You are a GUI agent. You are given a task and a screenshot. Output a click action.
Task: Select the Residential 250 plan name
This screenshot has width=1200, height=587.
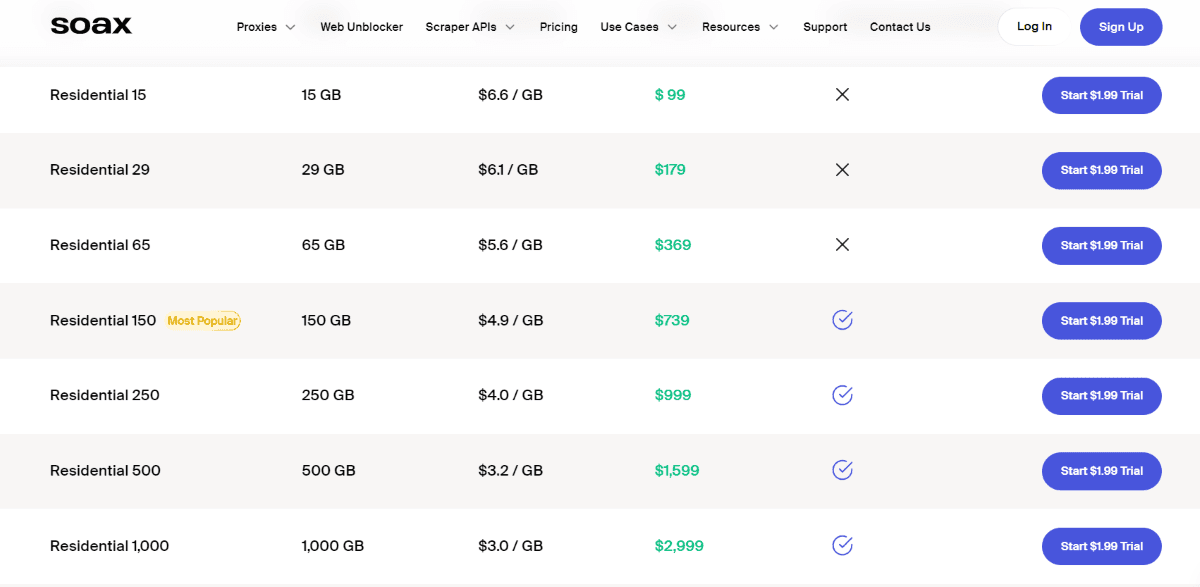pos(105,395)
